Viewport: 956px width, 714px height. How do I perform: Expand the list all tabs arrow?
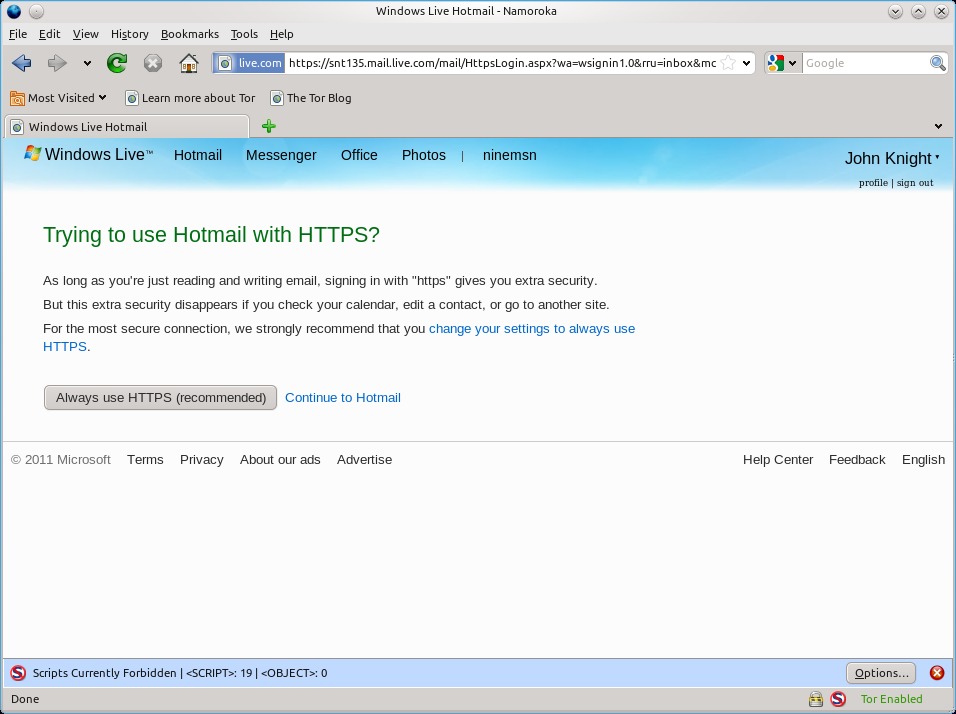click(938, 126)
